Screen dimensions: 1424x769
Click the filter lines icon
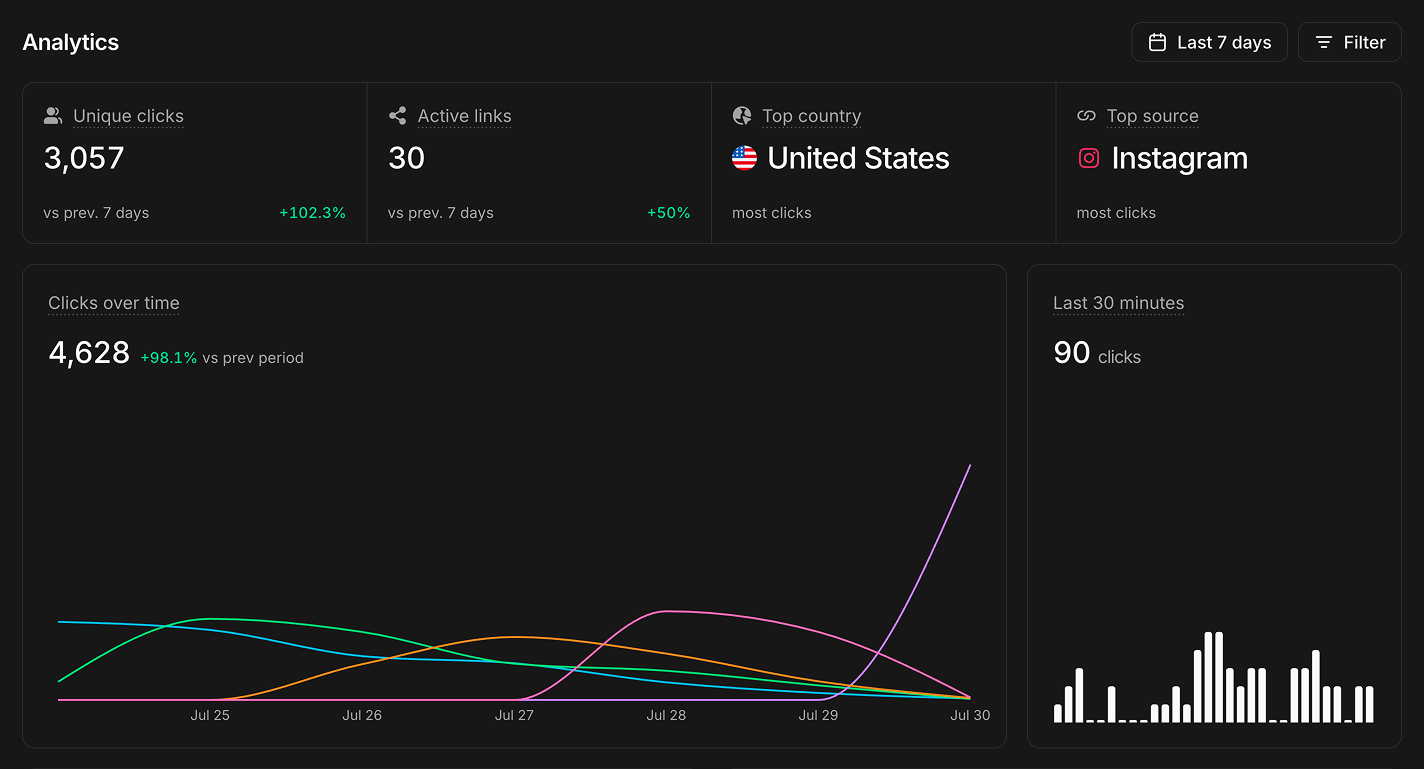pyautogui.click(x=1324, y=42)
